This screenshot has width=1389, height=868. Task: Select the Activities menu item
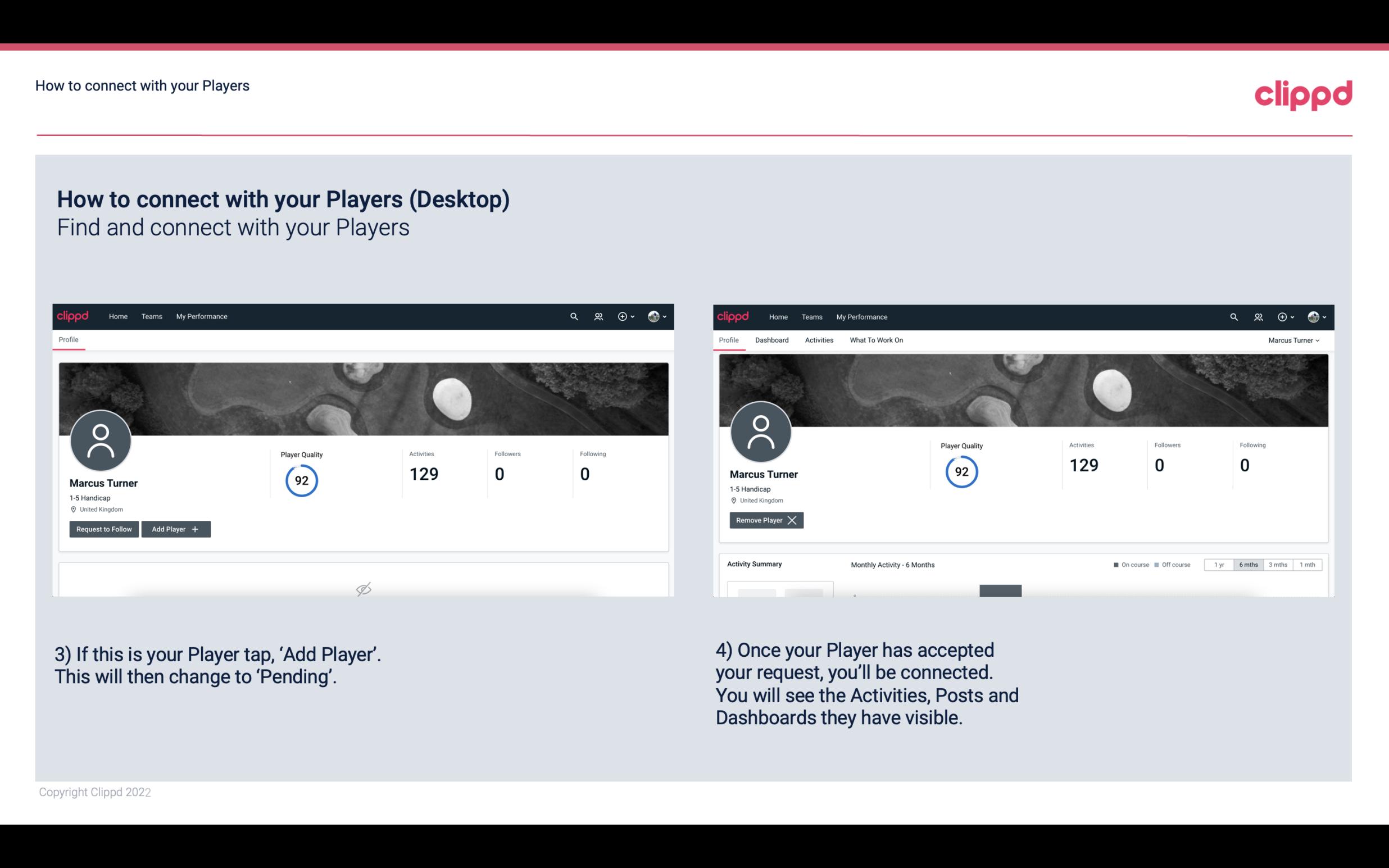(x=819, y=340)
